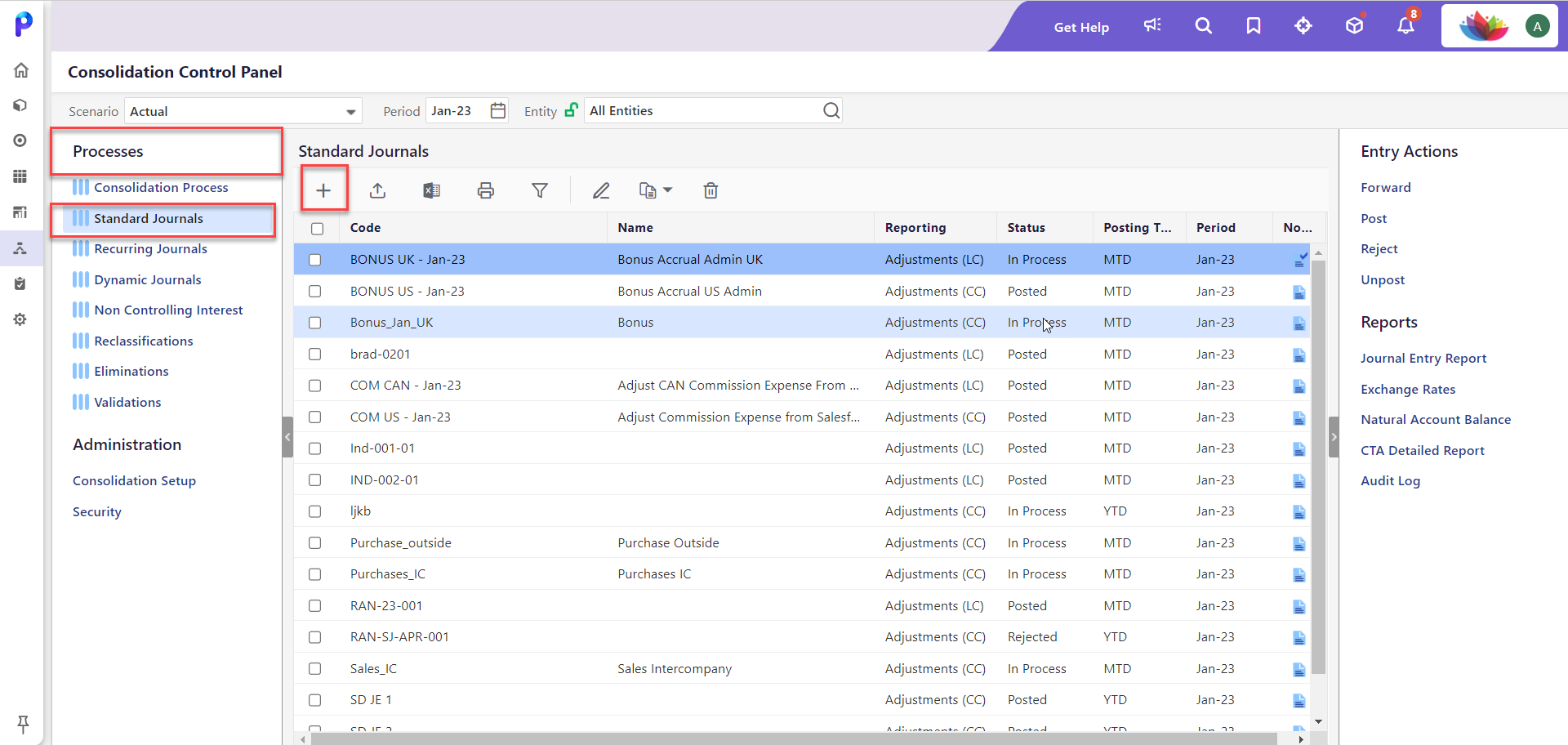
Task: Collapse the left Processes panel
Action: (x=287, y=437)
